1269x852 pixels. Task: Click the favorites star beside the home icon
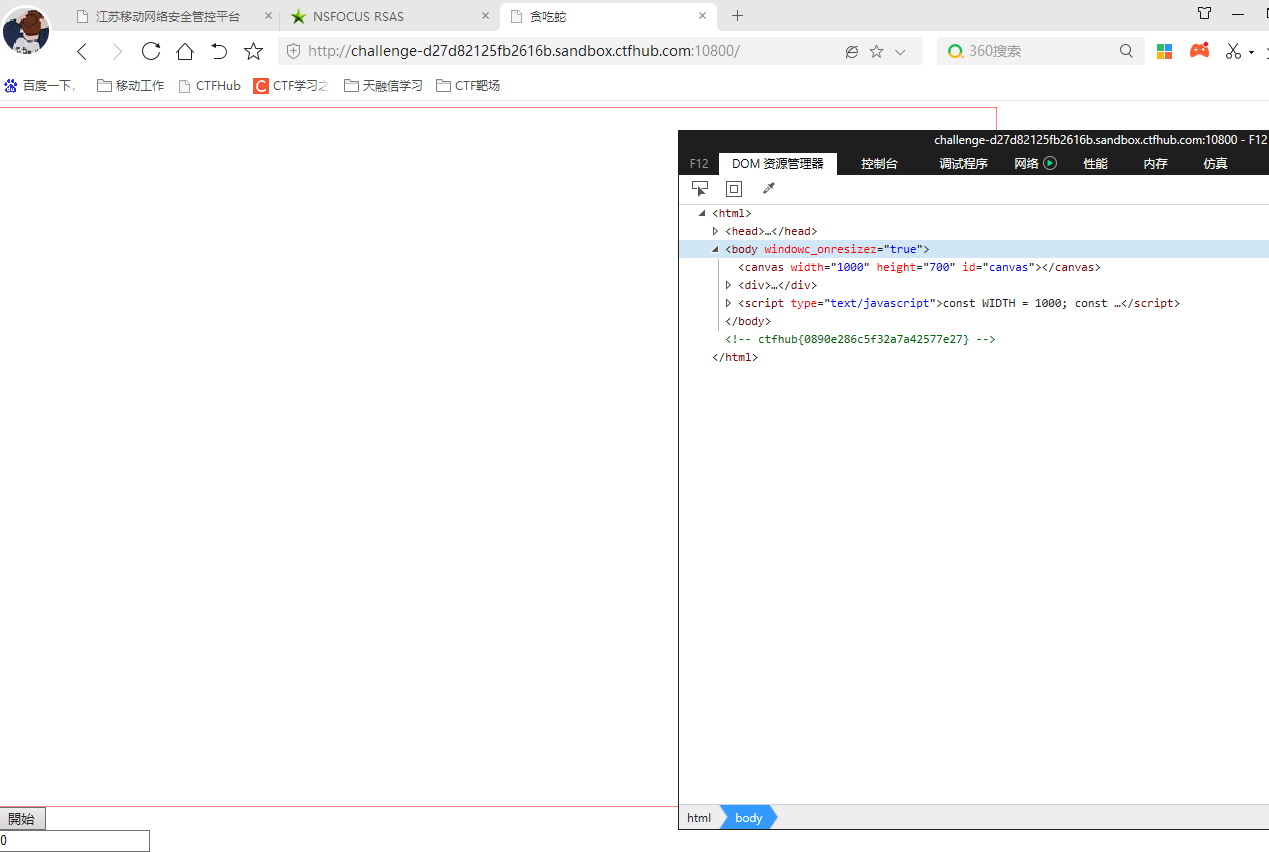(254, 52)
